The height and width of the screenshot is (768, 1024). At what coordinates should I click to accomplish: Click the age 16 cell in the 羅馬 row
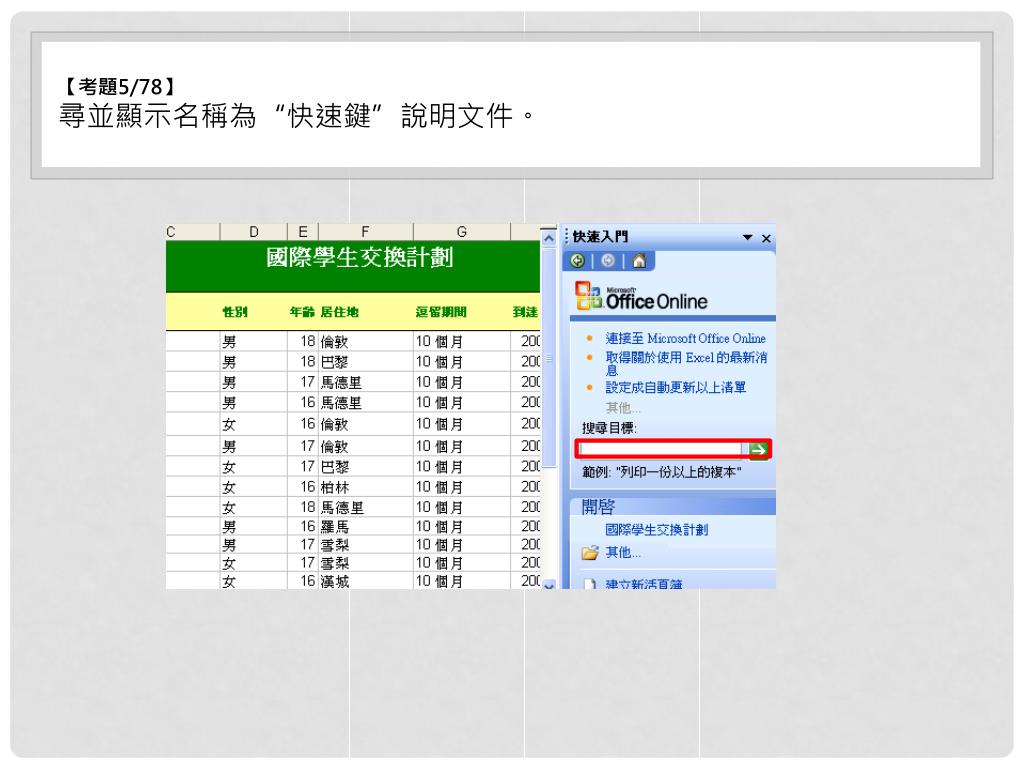[x=303, y=526]
